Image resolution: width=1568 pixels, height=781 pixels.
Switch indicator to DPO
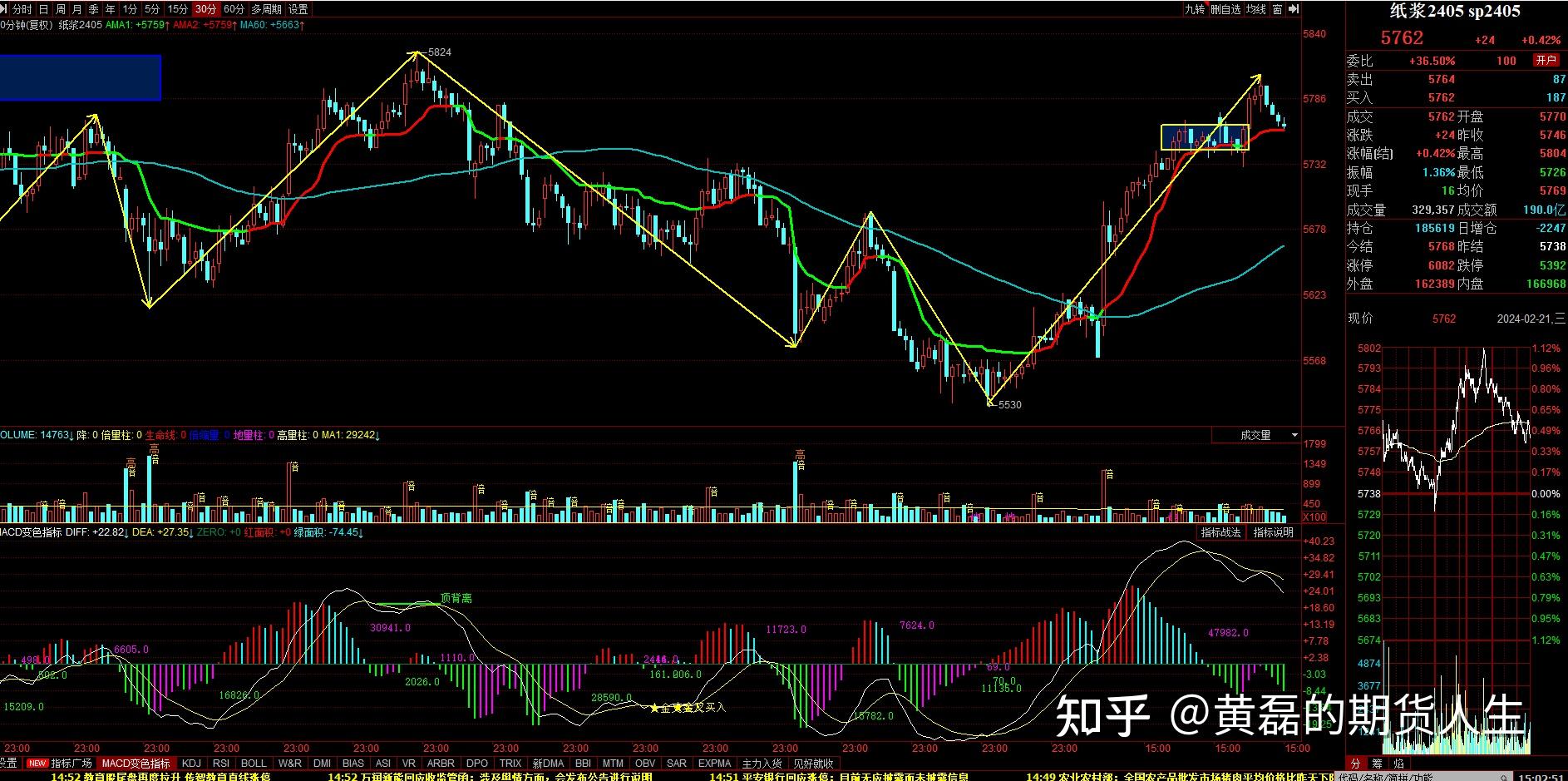point(477,763)
